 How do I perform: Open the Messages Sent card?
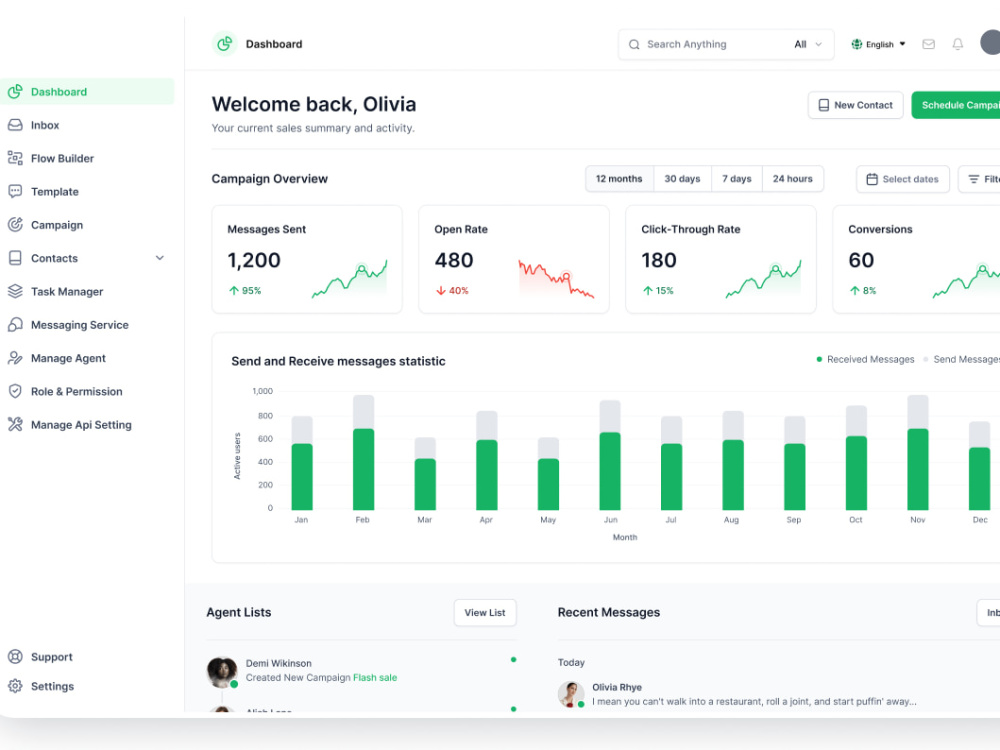[307, 259]
